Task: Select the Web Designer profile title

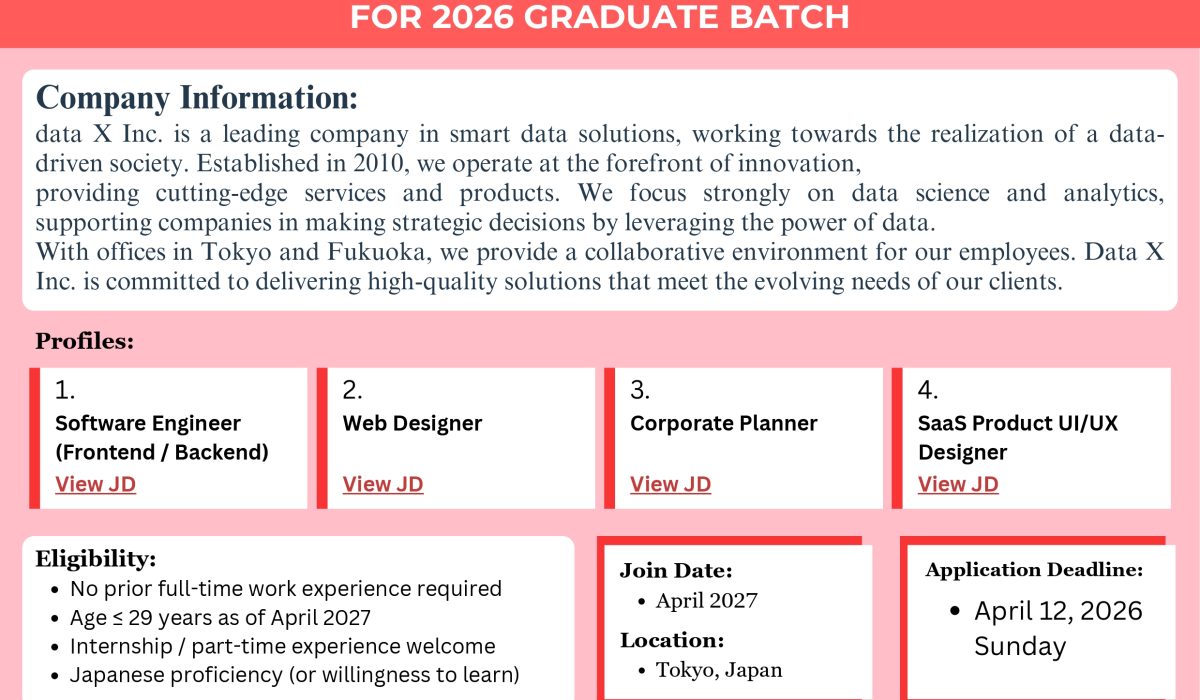Action: 412,423
